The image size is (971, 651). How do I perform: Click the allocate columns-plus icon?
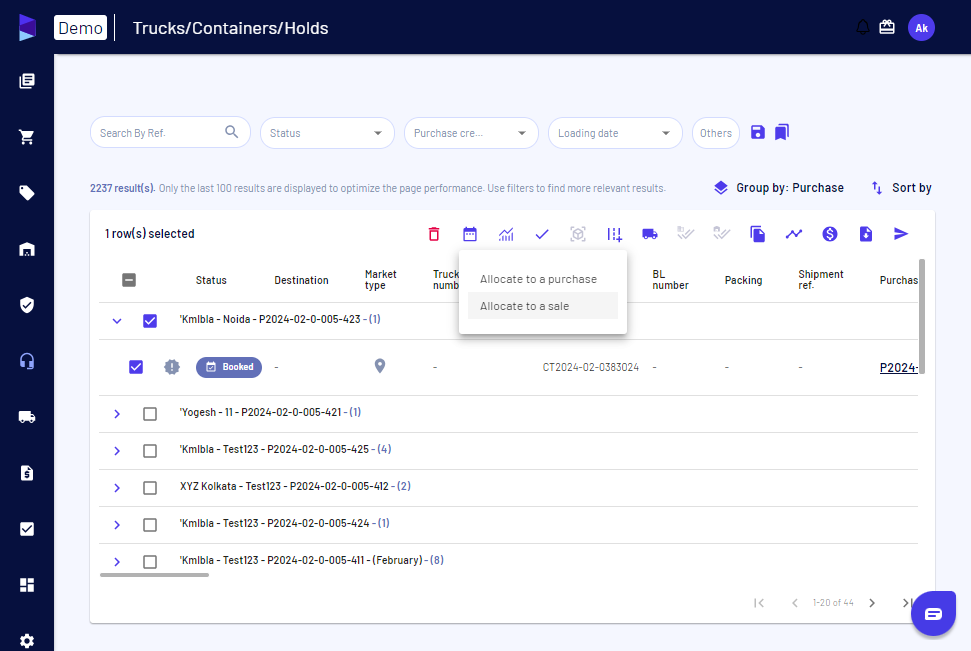click(x=614, y=234)
